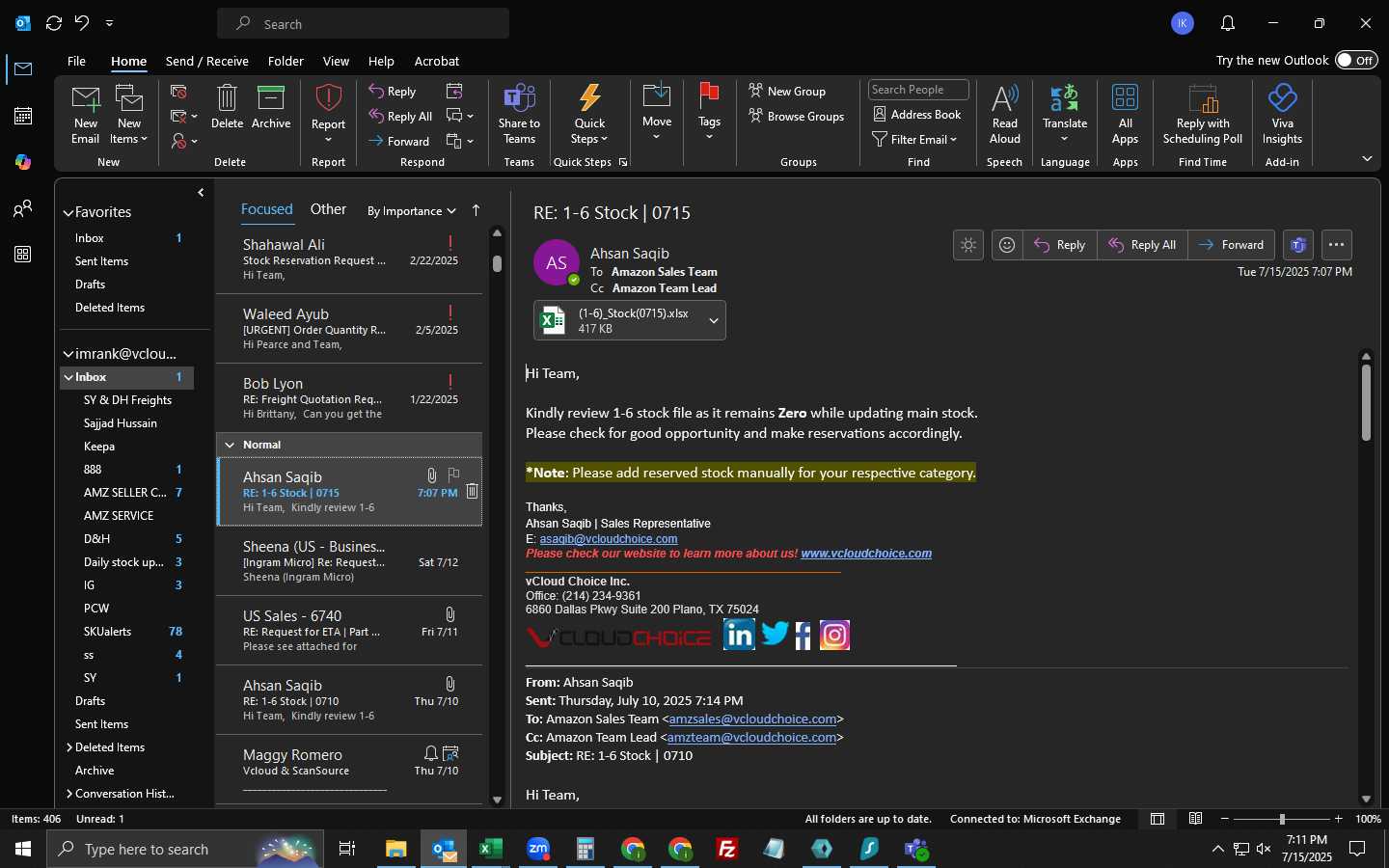Expand the Conversation Hist... folder
Image resolution: width=1389 pixels, height=868 pixels.
tap(69, 794)
